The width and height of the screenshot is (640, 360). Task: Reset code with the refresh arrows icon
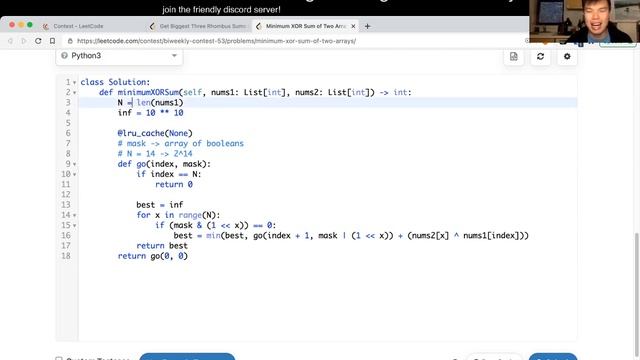[x=540, y=57]
